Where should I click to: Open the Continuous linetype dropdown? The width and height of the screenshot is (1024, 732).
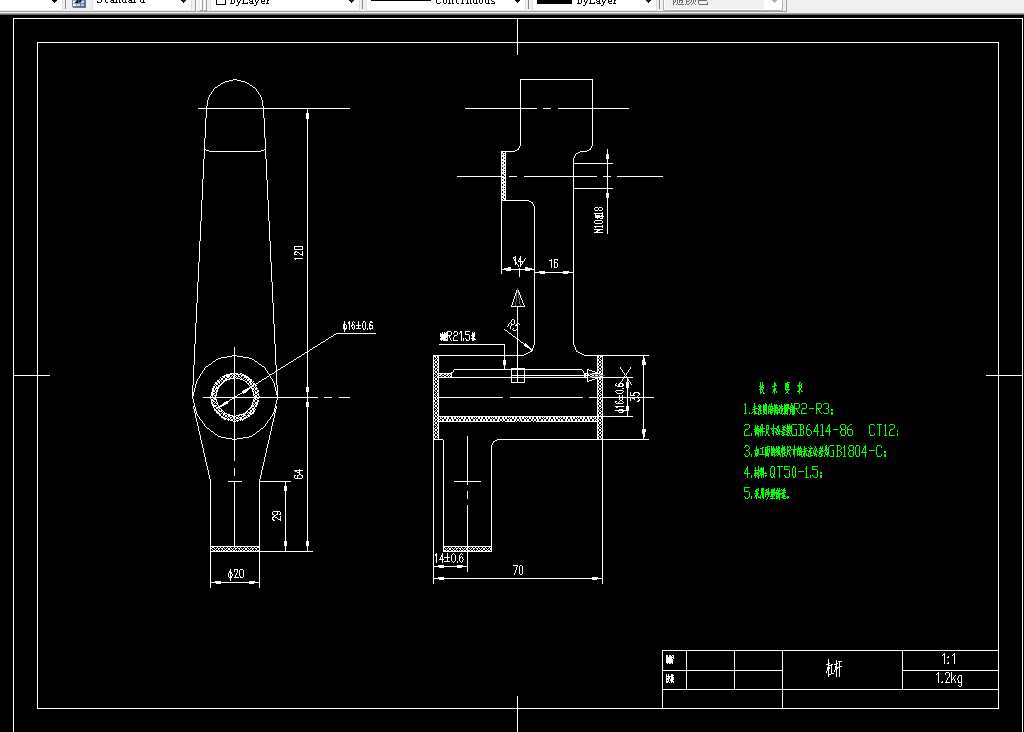[446, 3]
